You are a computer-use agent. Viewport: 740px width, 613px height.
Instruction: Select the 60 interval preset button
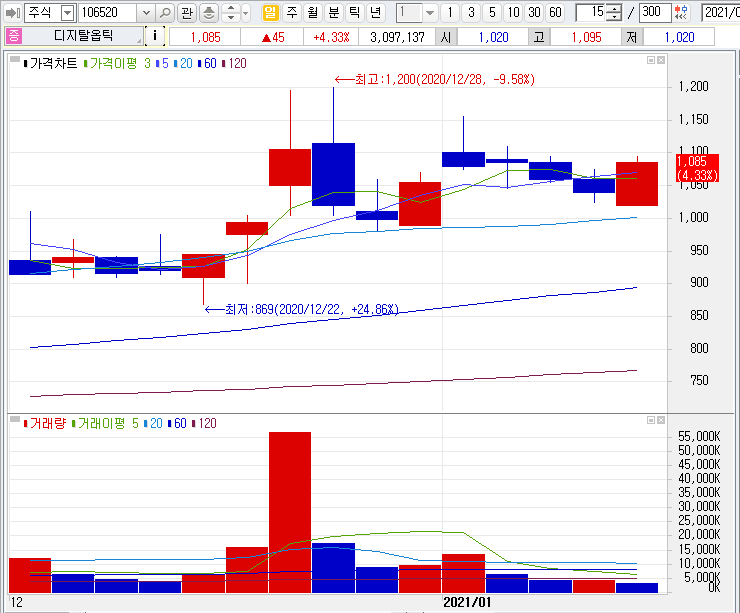coord(555,12)
